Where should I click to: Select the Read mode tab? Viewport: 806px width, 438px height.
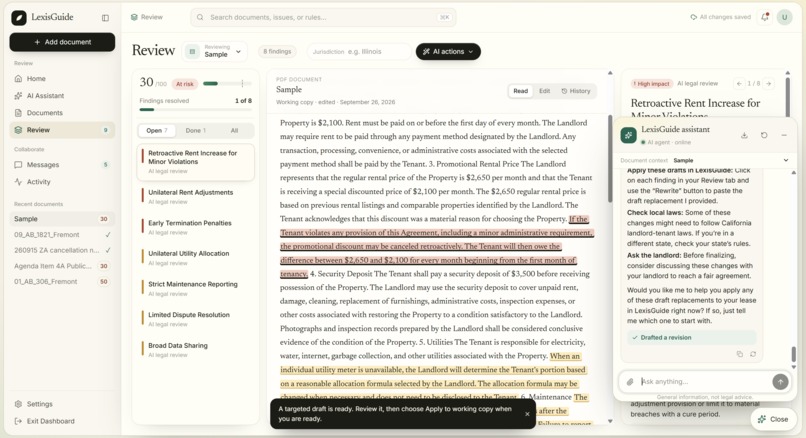(520, 91)
